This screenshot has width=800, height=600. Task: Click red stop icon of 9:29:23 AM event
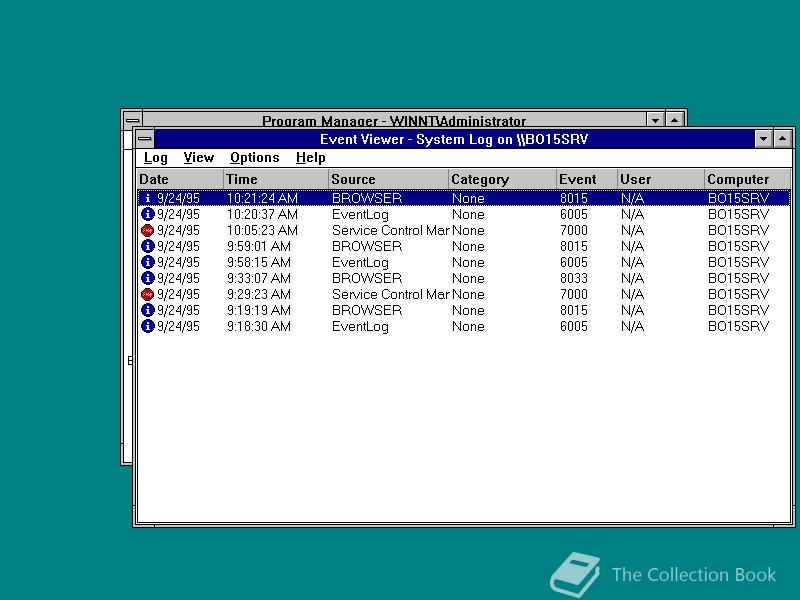(147, 294)
